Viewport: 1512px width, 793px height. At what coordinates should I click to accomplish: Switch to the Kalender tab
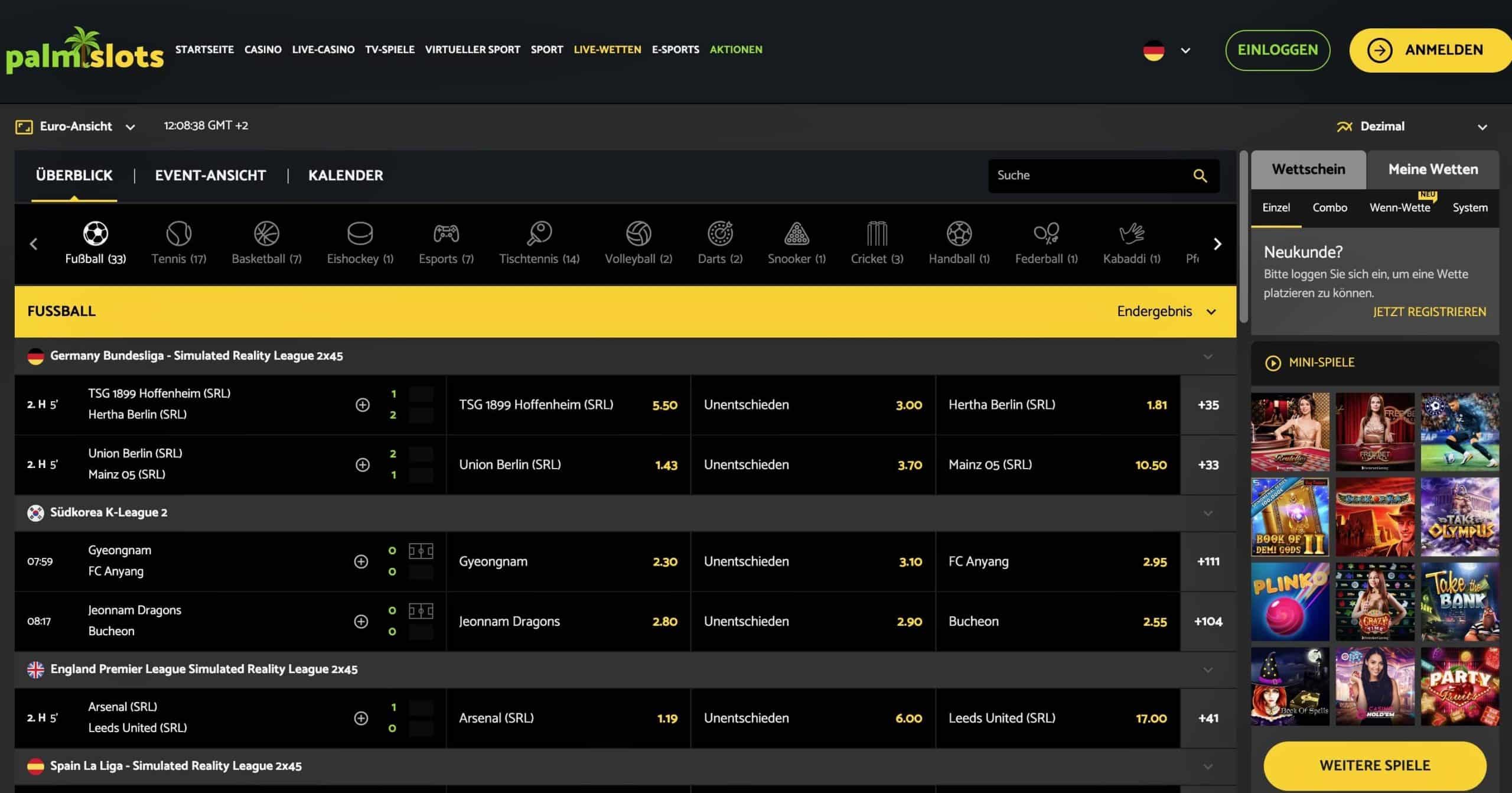point(346,175)
